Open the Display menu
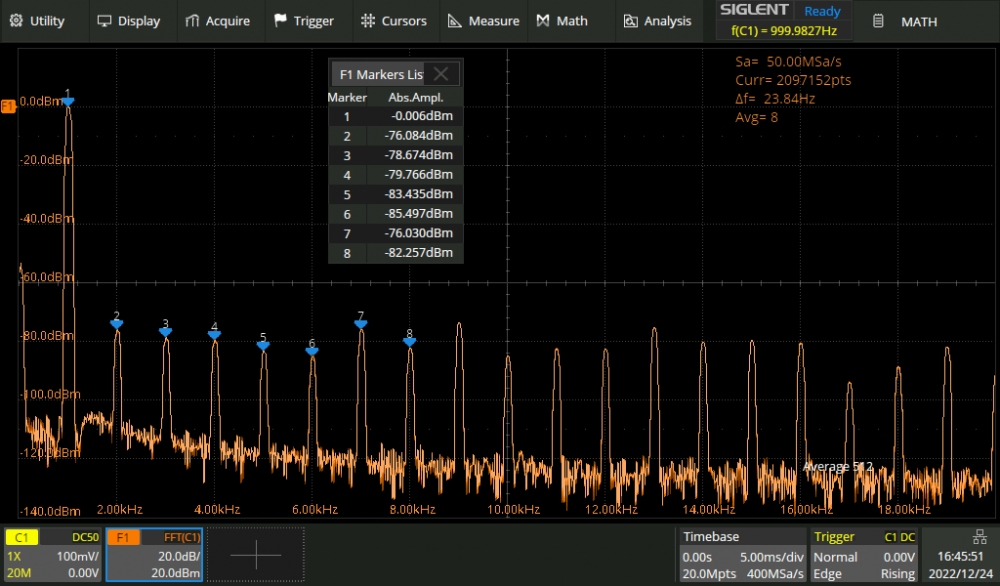 click(x=128, y=21)
